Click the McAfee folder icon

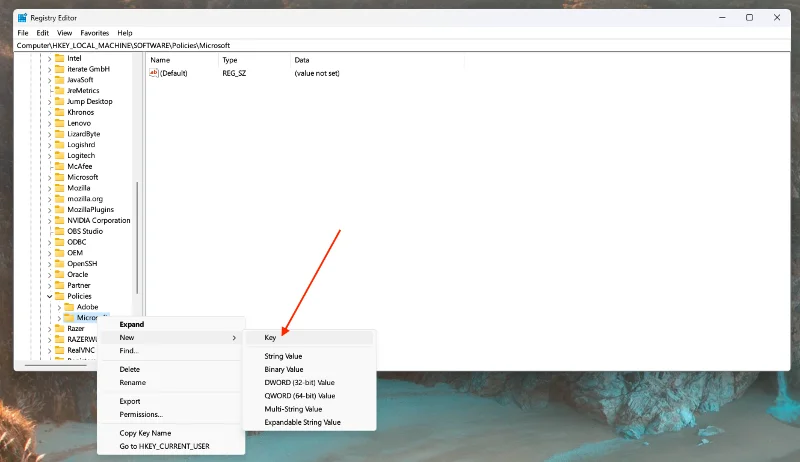(60, 166)
